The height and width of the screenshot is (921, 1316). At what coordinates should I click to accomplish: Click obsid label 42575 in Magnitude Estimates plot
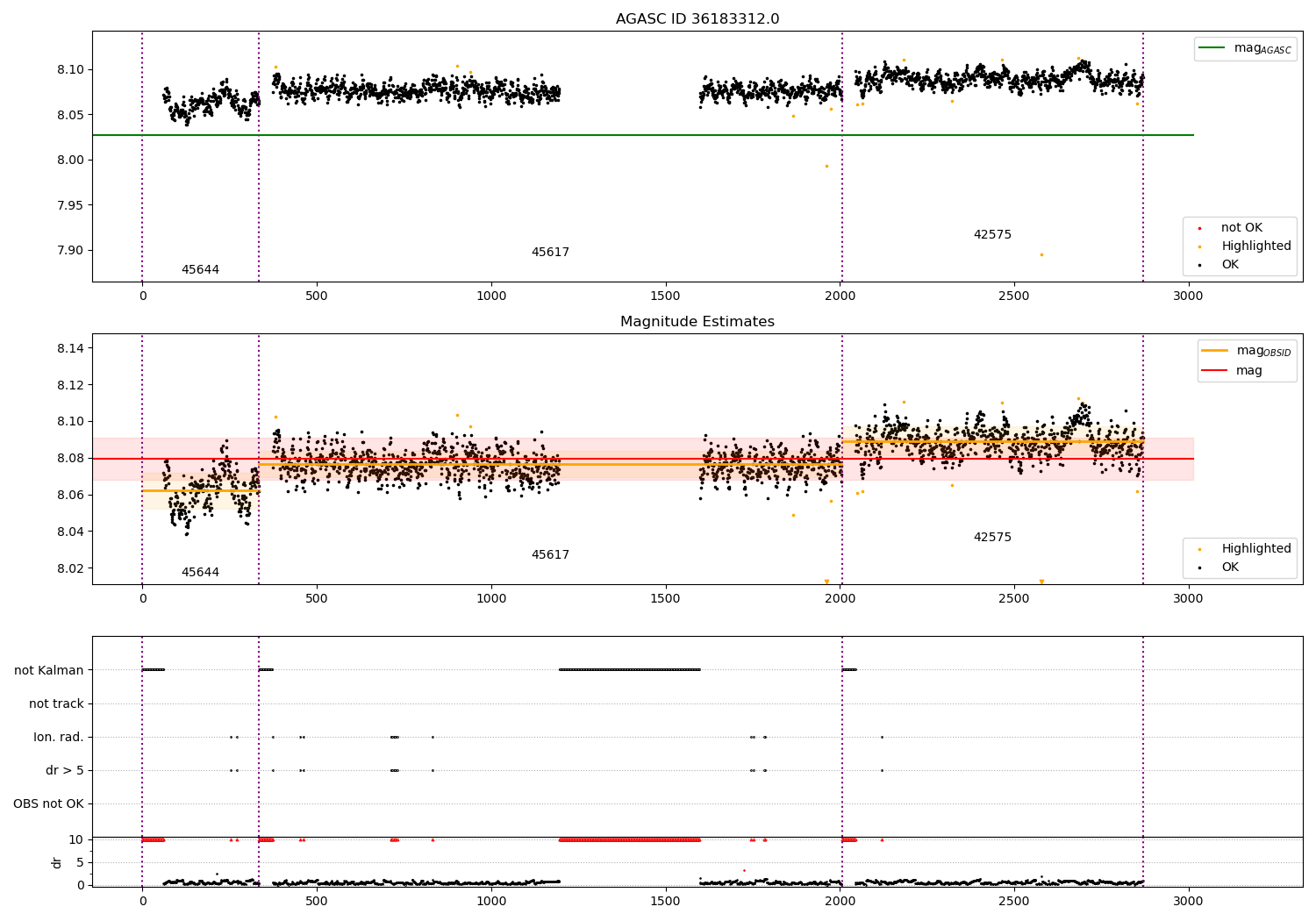coord(992,538)
